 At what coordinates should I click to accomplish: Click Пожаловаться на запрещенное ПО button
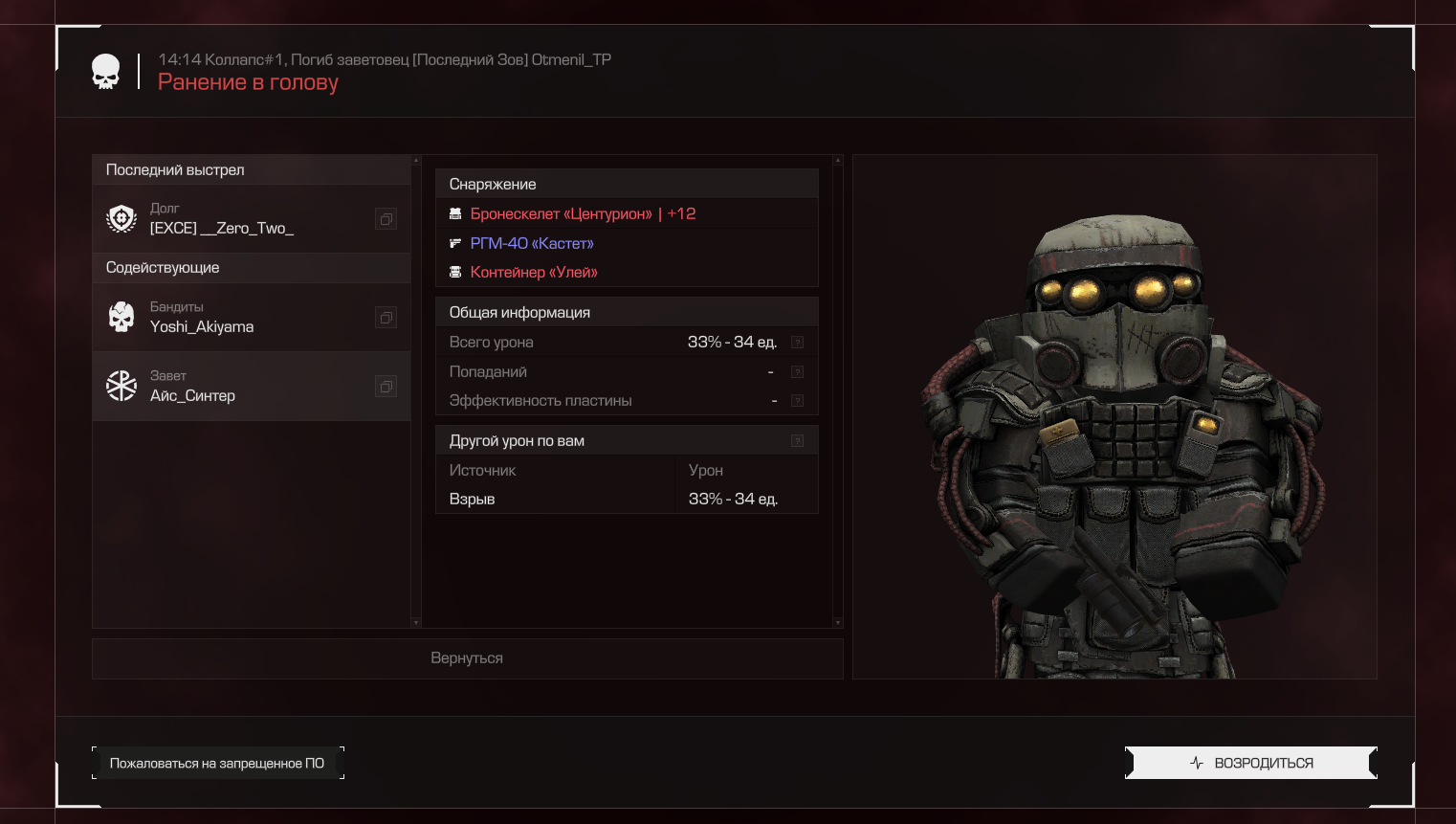217,763
